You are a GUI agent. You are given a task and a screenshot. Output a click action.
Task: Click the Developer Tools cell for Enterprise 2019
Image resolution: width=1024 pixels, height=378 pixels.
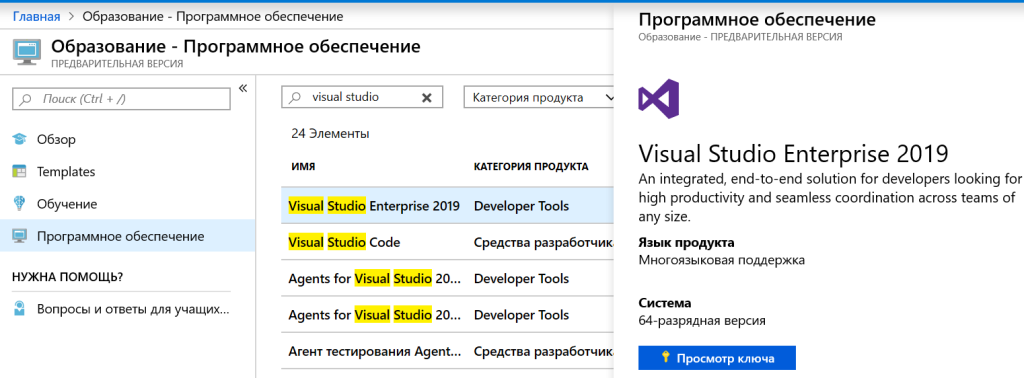point(521,206)
